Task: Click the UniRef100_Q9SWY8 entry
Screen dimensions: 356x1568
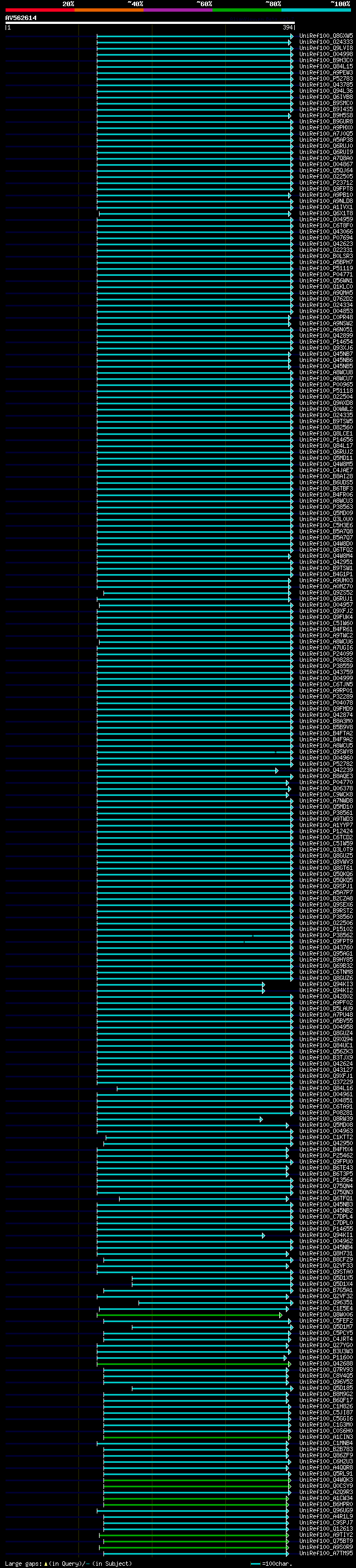Action: [325, 752]
